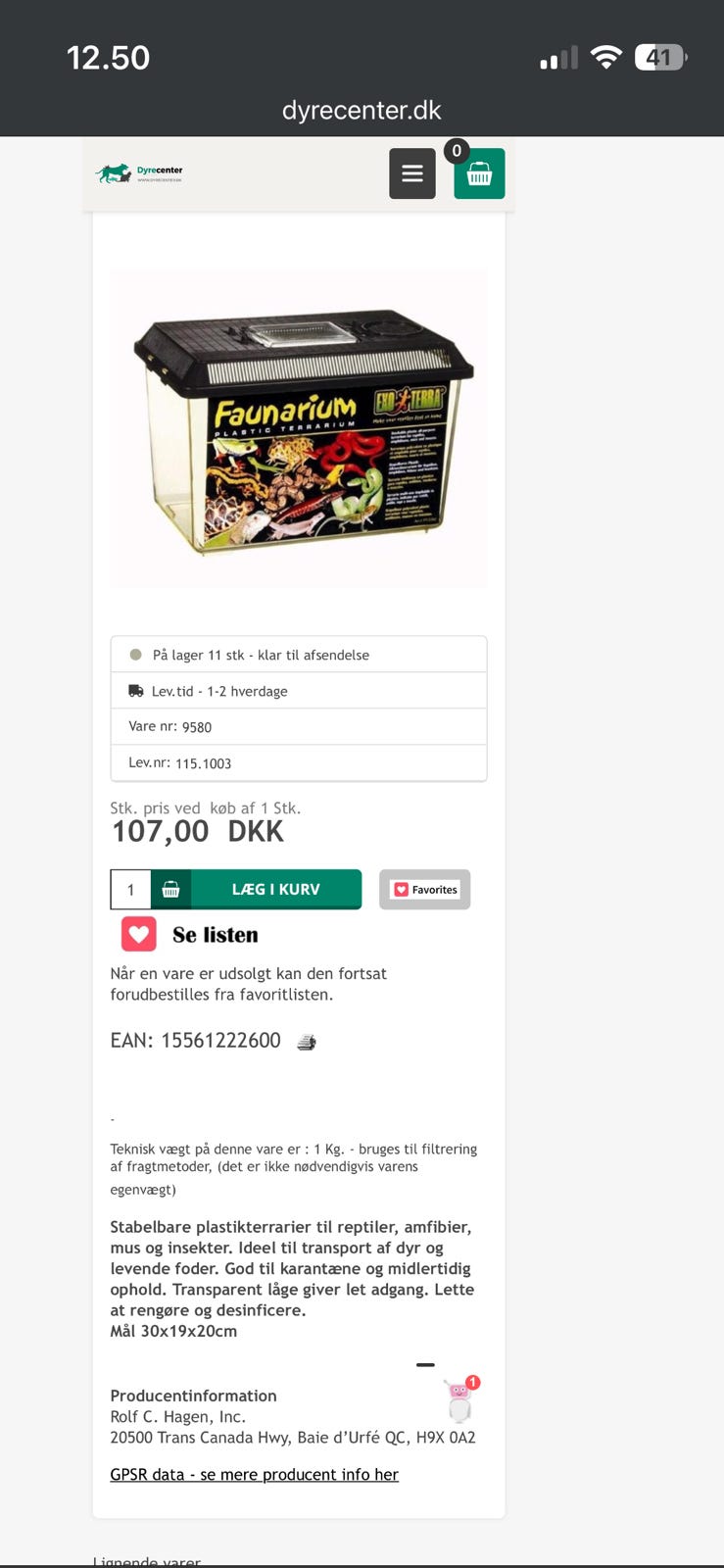Click the quantity input field
This screenshot has height=1568, width=724.
point(130,890)
